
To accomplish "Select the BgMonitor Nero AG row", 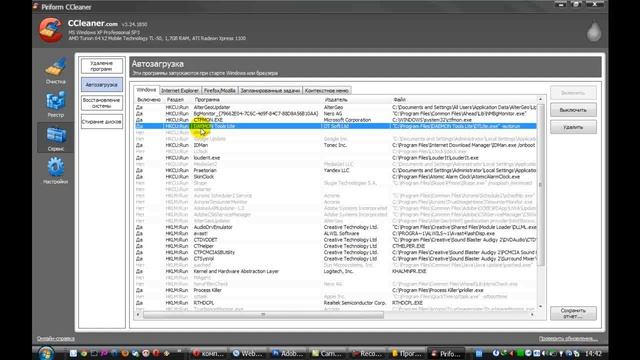I will 336,113.
